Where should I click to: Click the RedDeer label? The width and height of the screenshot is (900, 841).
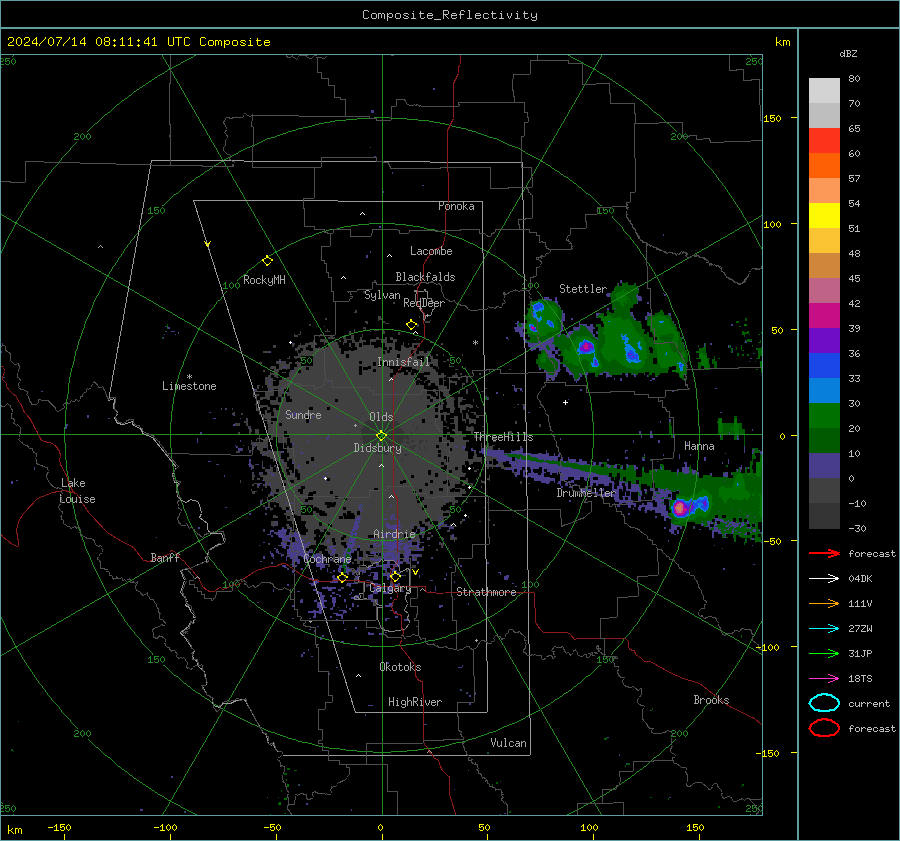pos(424,303)
